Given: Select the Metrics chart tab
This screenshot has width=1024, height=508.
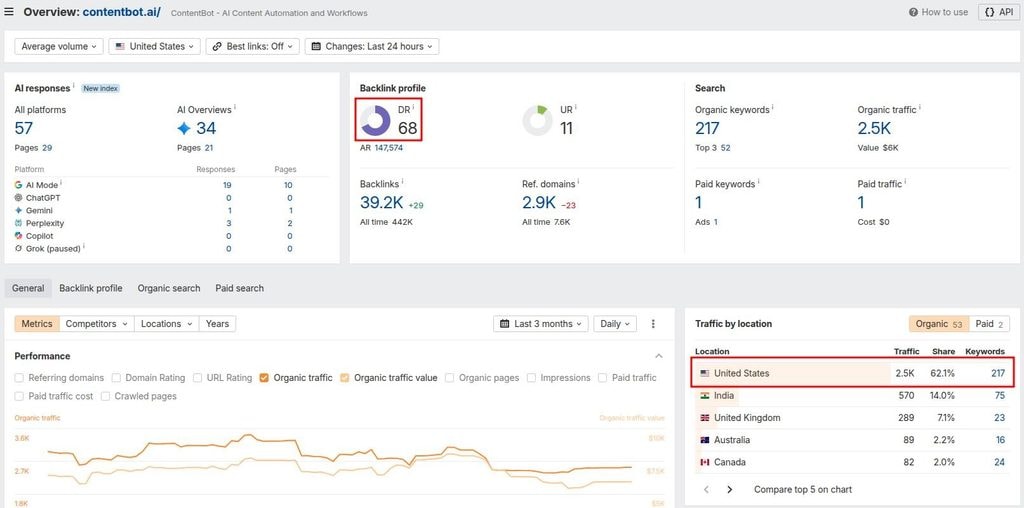Looking at the screenshot, I should click(37, 324).
